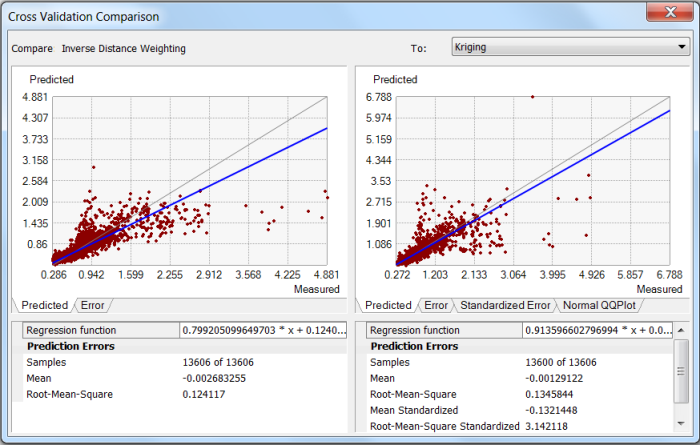
Task: Click the Kriging Mean value -0.00129122
Action: 554,378
